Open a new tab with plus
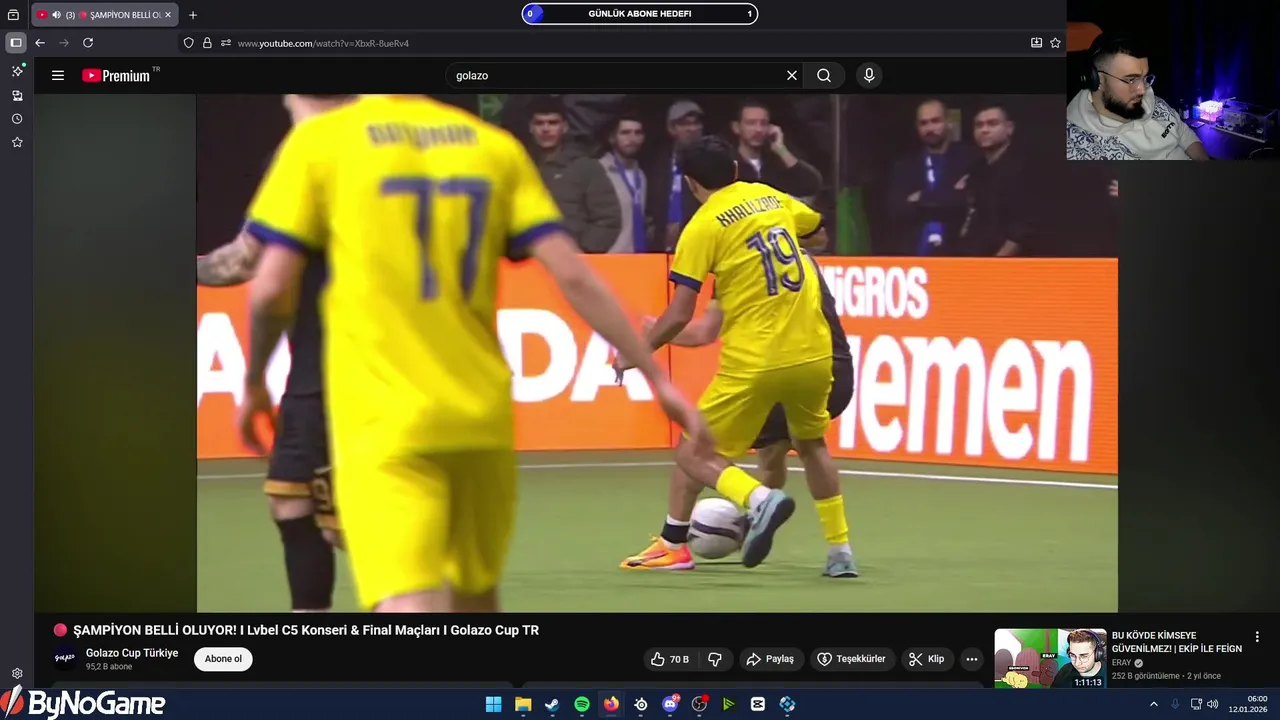The width and height of the screenshot is (1280, 720). pyautogui.click(x=193, y=15)
